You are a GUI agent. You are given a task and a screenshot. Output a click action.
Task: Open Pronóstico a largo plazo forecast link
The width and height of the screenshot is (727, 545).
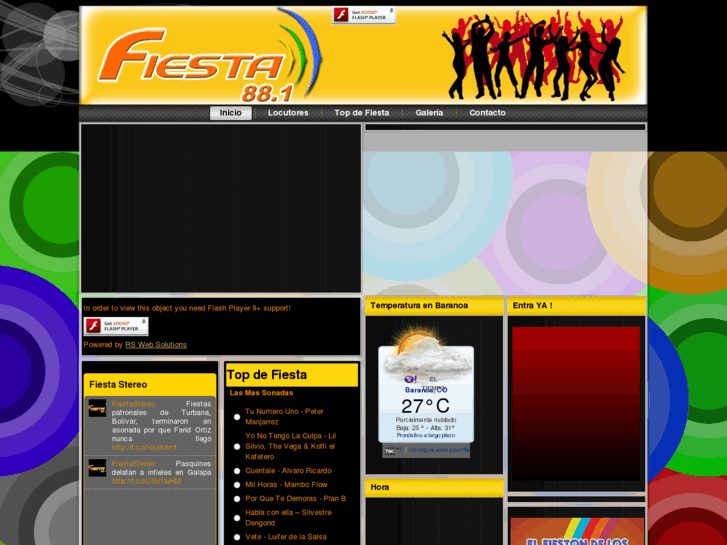(x=426, y=436)
